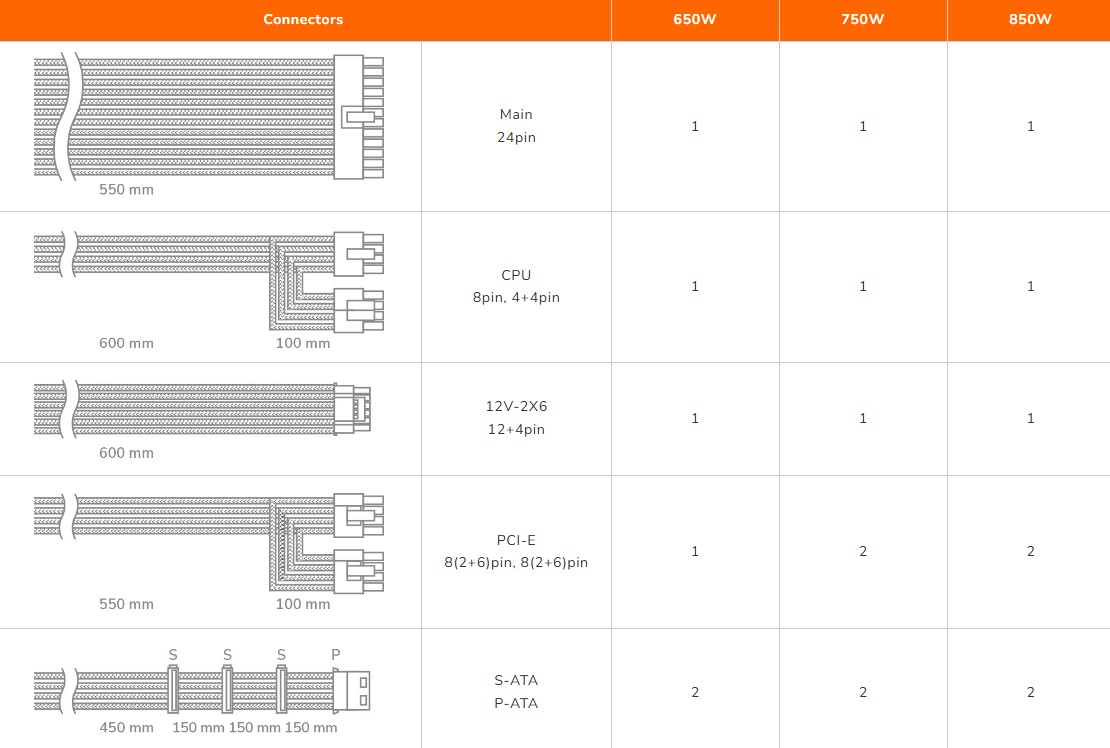
Task: Click the "Main 24pin" label text
Action: pos(516,126)
